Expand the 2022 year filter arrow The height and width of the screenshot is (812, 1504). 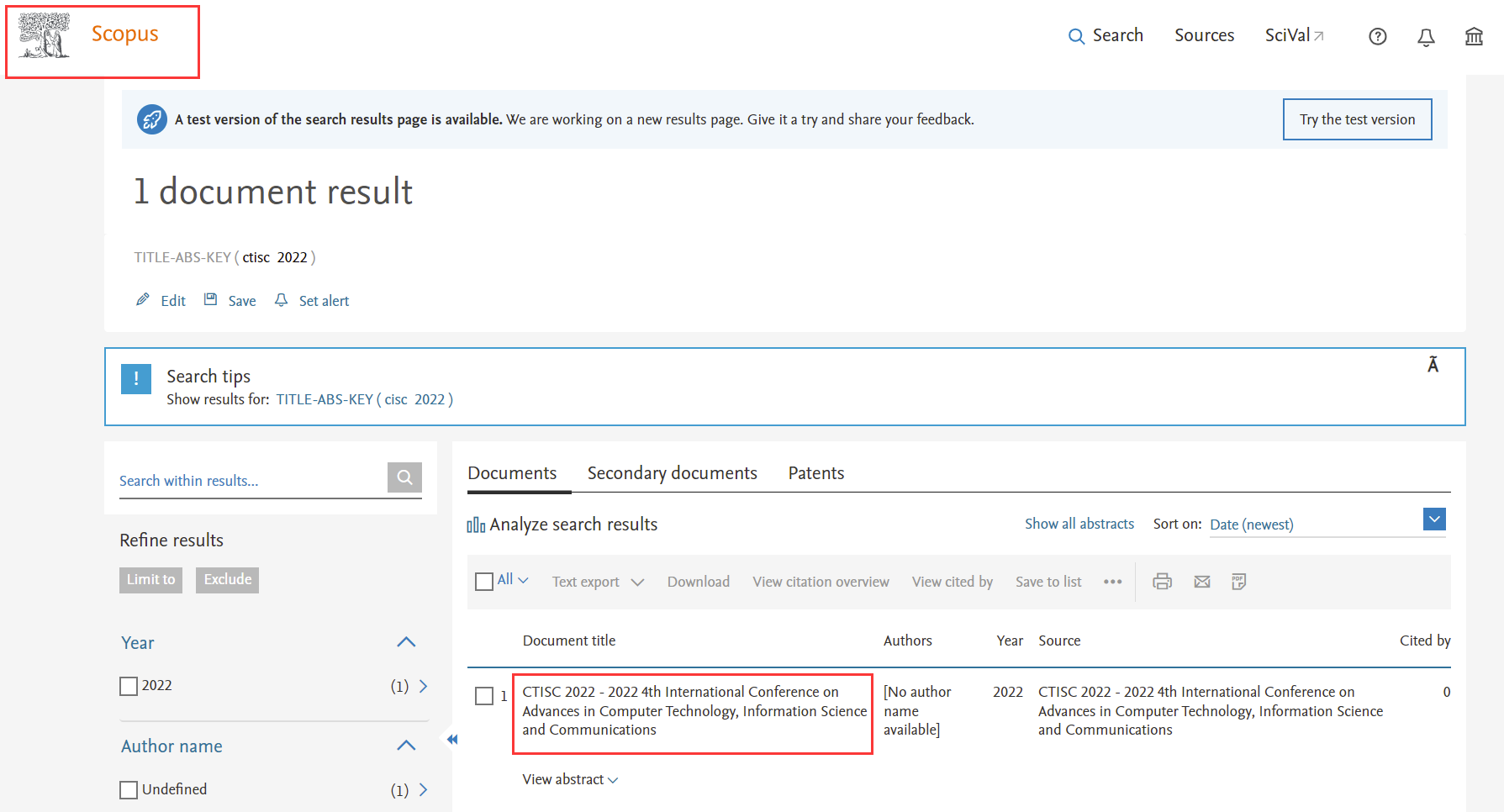point(424,686)
